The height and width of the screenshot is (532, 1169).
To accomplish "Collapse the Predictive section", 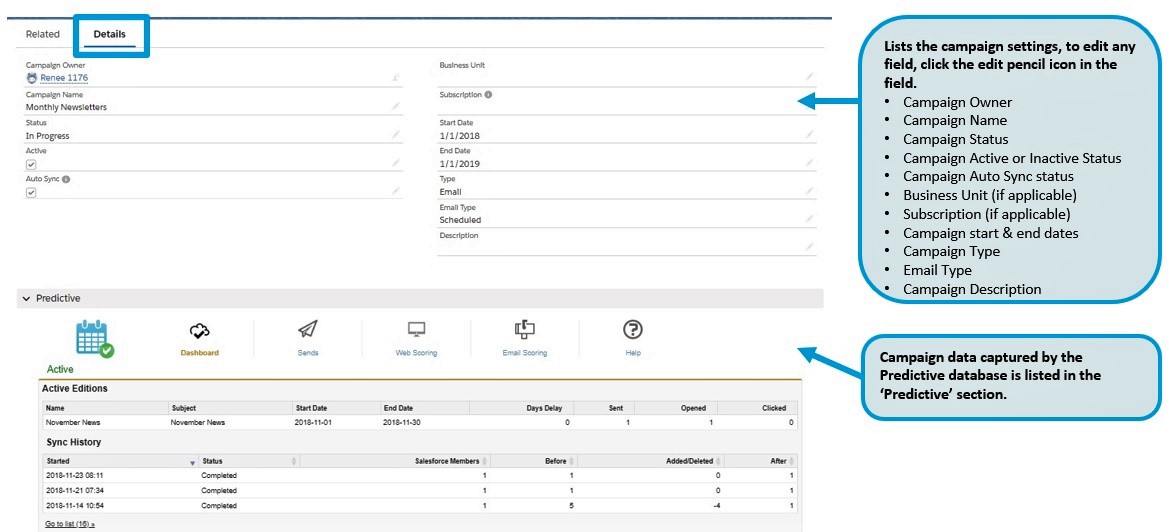I will point(26,299).
